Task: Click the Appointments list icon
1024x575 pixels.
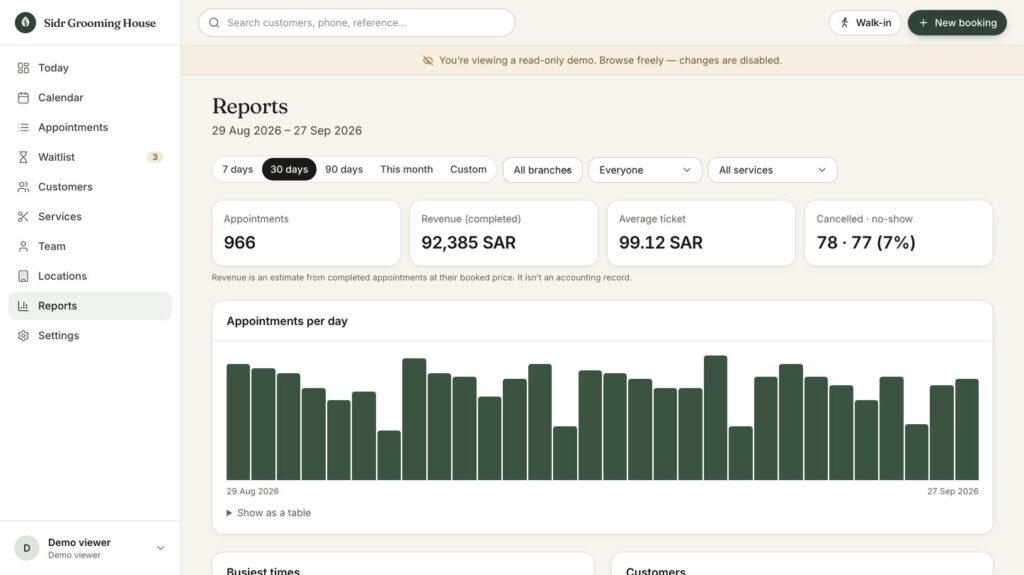Action: pos(24,127)
